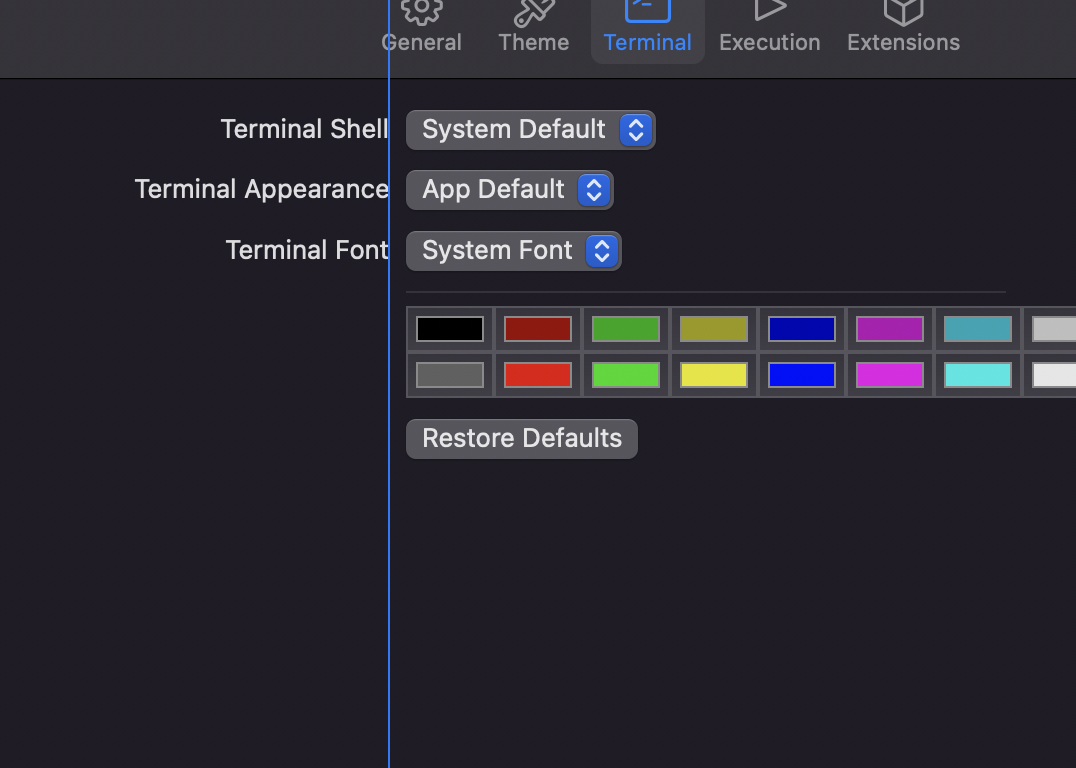Image resolution: width=1076 pixels, height=768 pixels.
Task: Go to the Execution tab
Action: coord(769,27)
